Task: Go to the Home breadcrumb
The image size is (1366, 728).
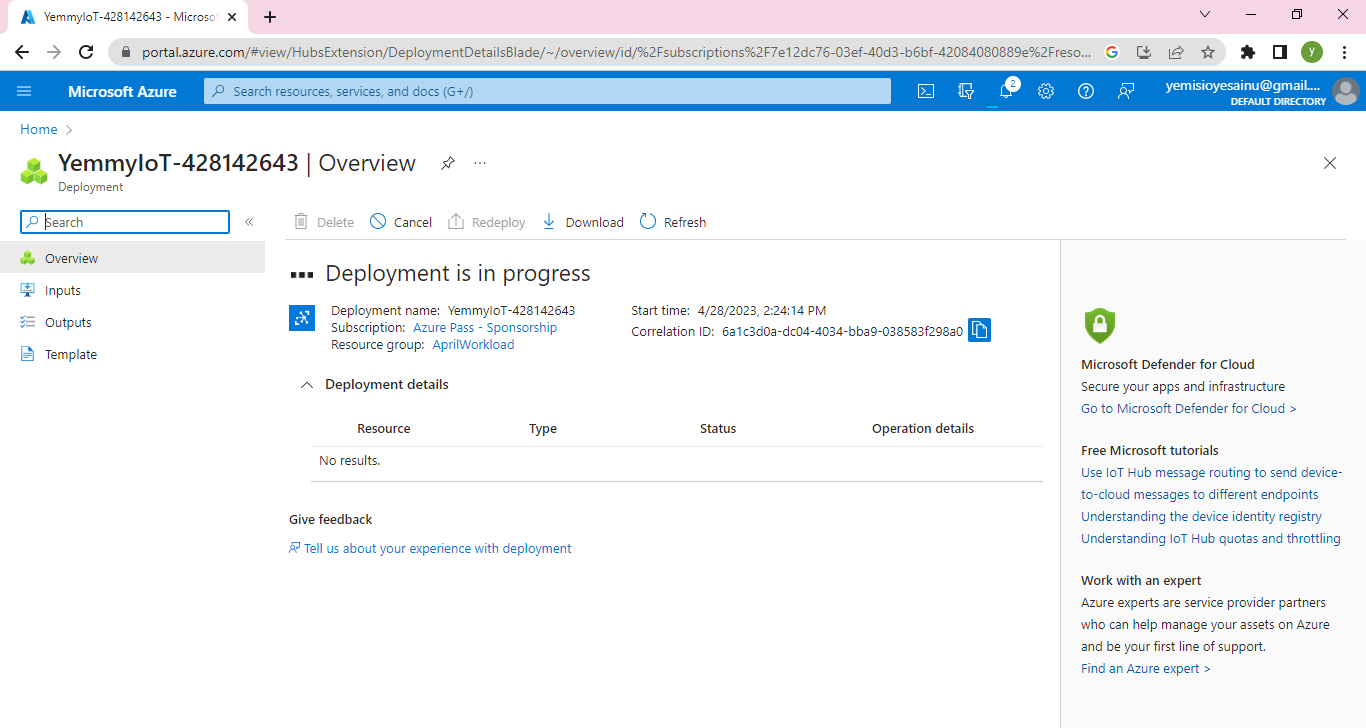Action: [39, 129]
